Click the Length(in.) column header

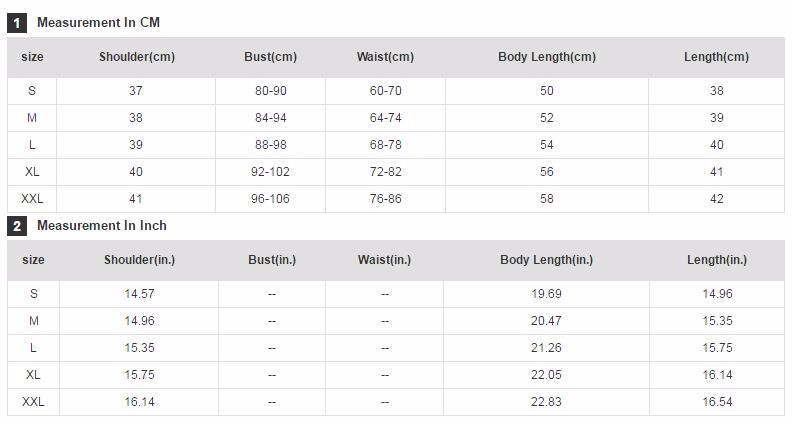tap(717, 260)
